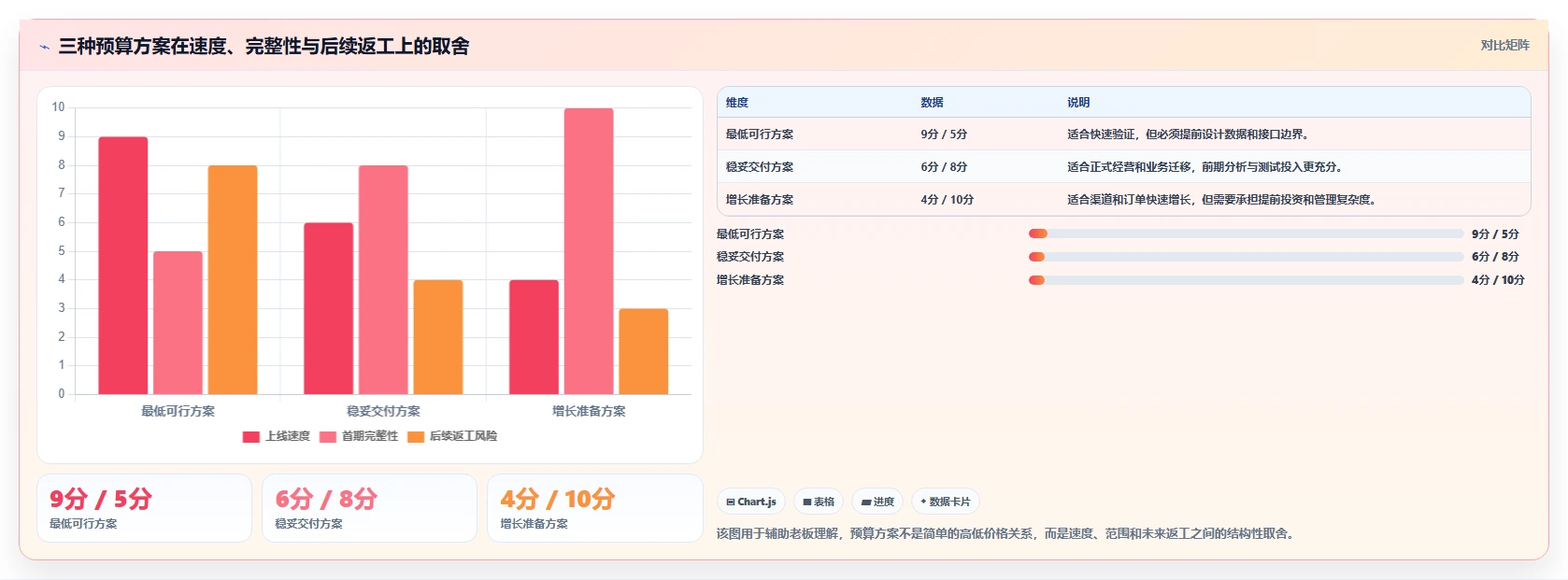This screenshot has height=580, width=1568.
Task: Click the 4分 / 10分 value beside progress bar
Action: [x=1498, y=280]
